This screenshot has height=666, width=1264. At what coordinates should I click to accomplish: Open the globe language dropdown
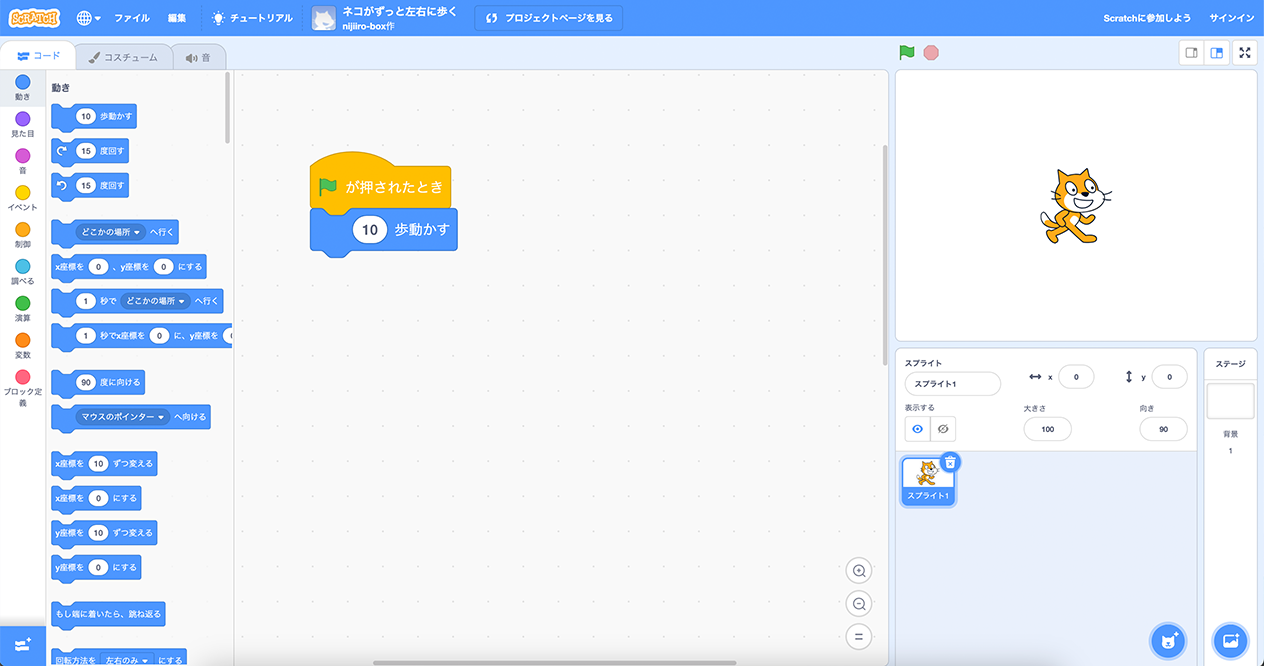click(x=88, y=18)
